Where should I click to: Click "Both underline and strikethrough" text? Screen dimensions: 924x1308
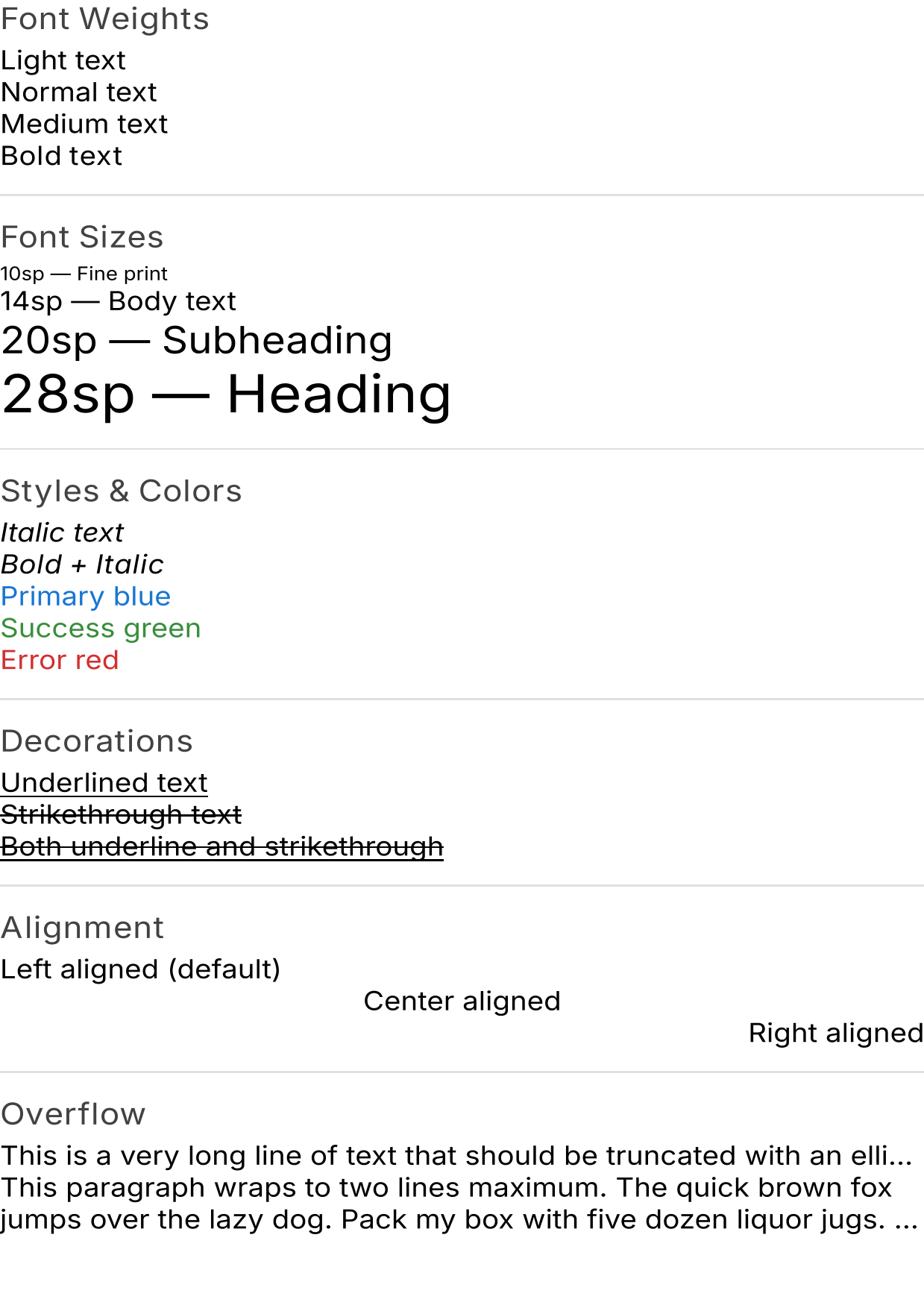click(221, 847)
